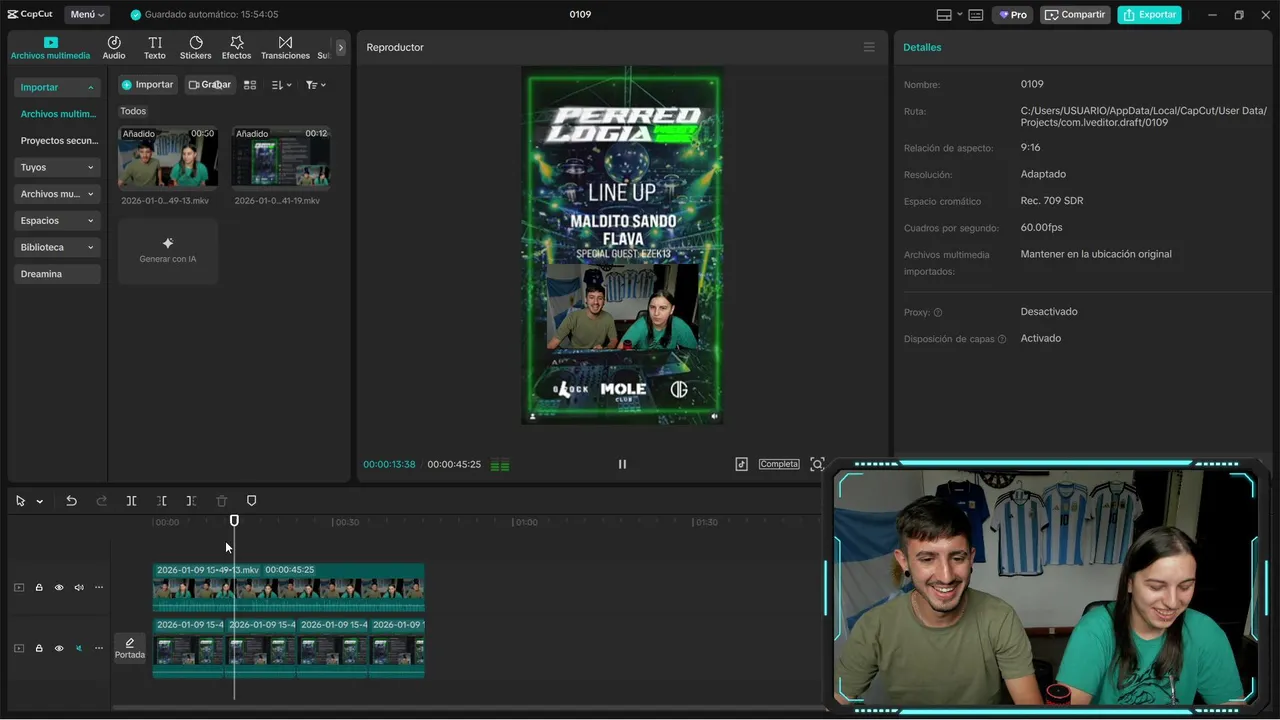Image resolution: width=1280 pixels, height=720 pixels.
Task: Toggle lock on the upper track
Action: coord(39,588)
